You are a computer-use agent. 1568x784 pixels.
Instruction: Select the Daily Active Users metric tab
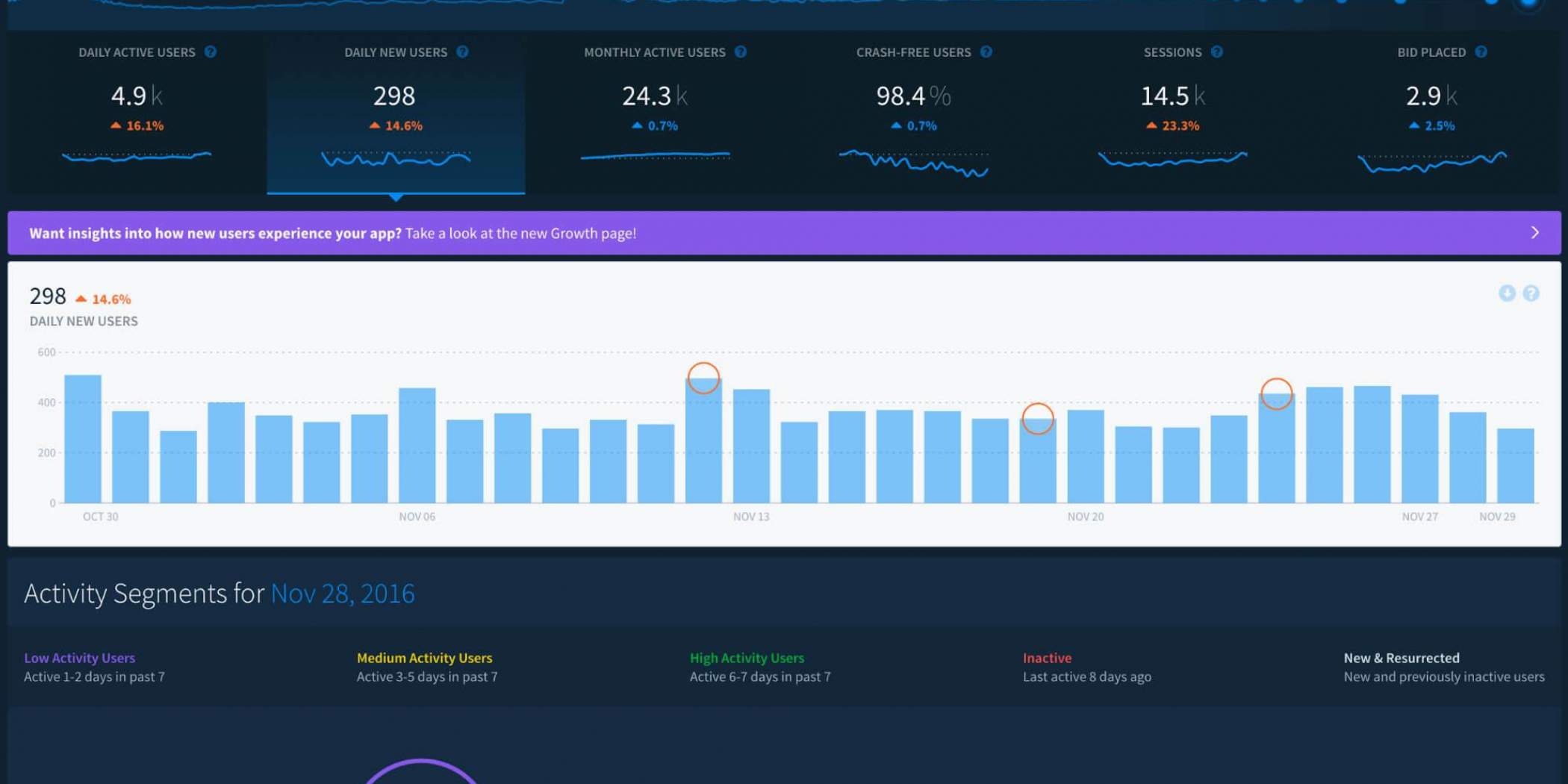click(137, 112)
